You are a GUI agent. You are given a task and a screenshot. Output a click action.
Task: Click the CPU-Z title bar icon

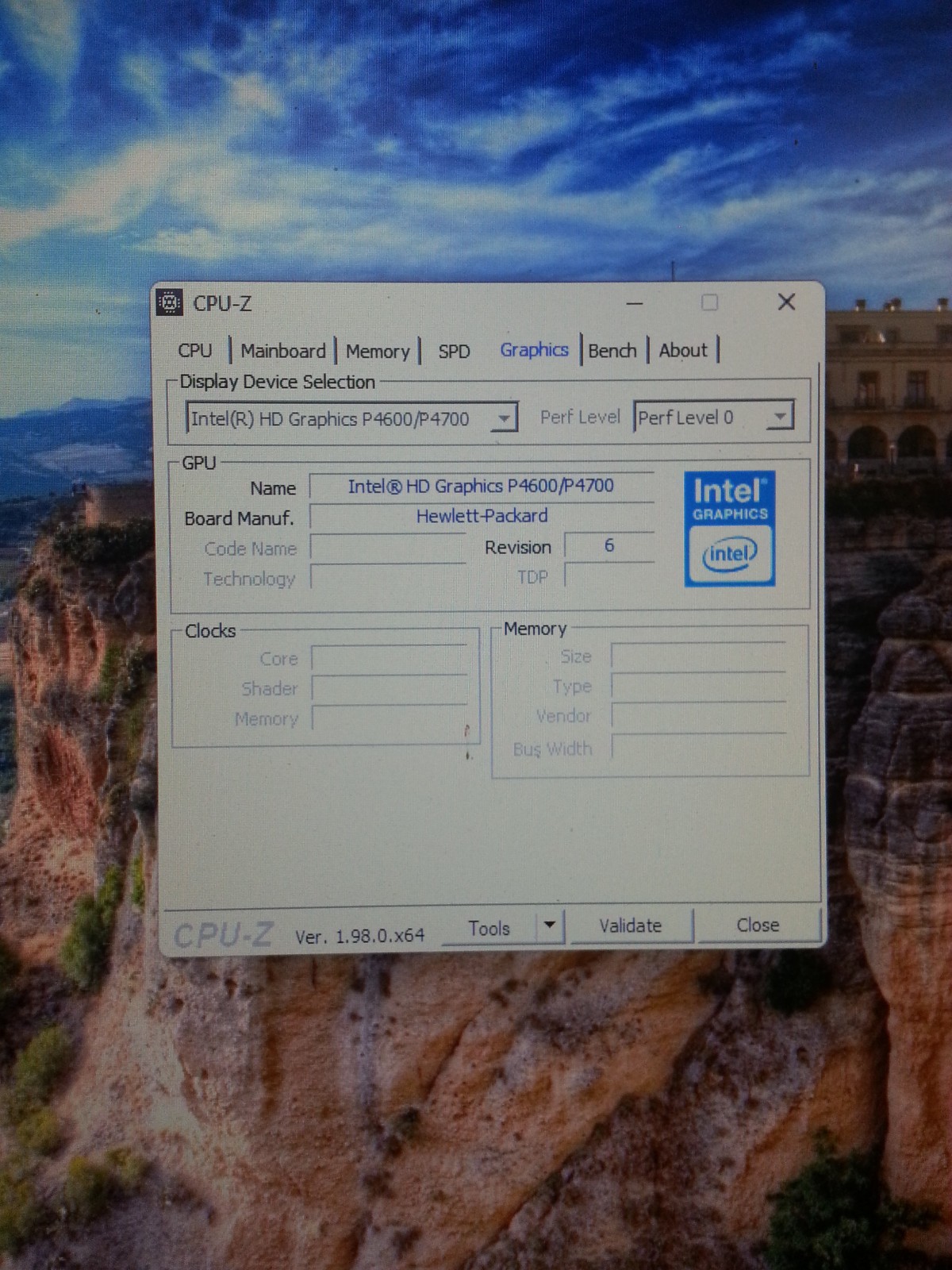pyautogui.click(x=170, y=302)
